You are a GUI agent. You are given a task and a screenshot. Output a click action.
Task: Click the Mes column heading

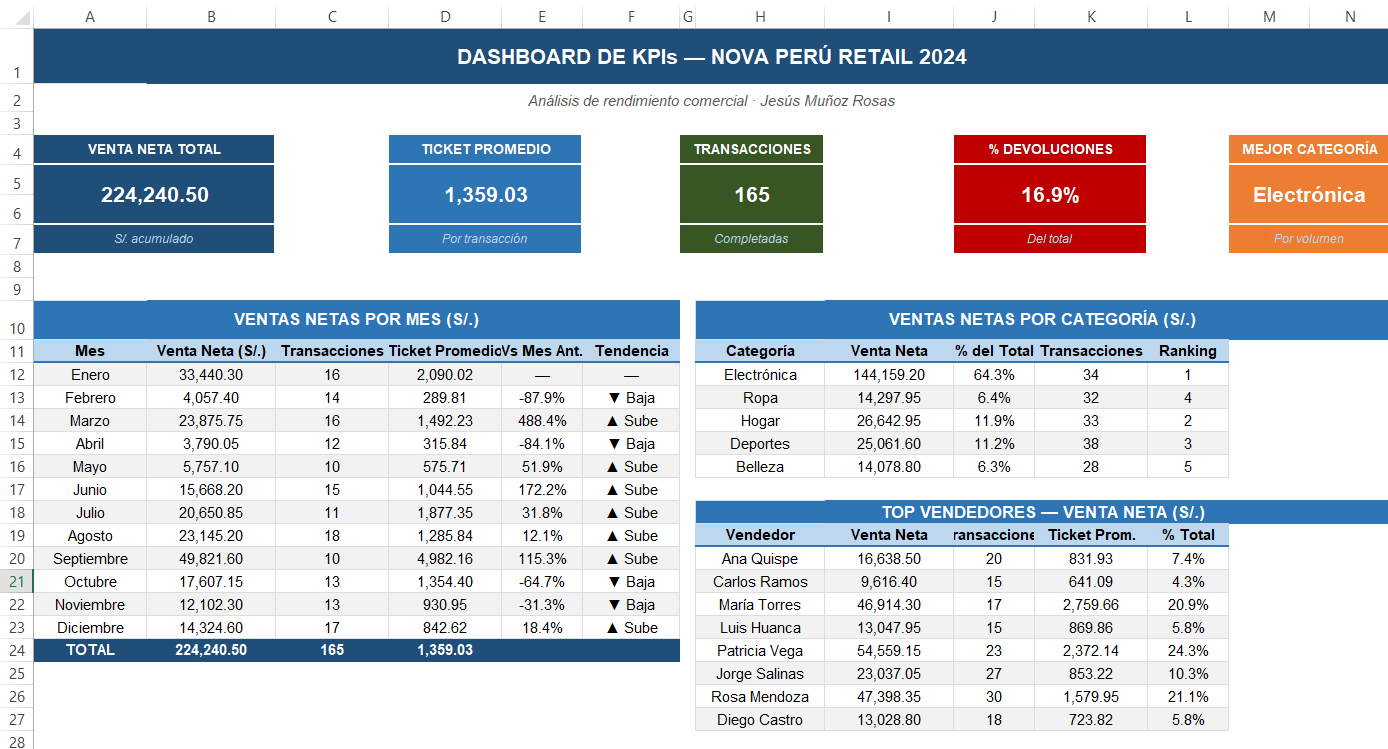[90, 351]
